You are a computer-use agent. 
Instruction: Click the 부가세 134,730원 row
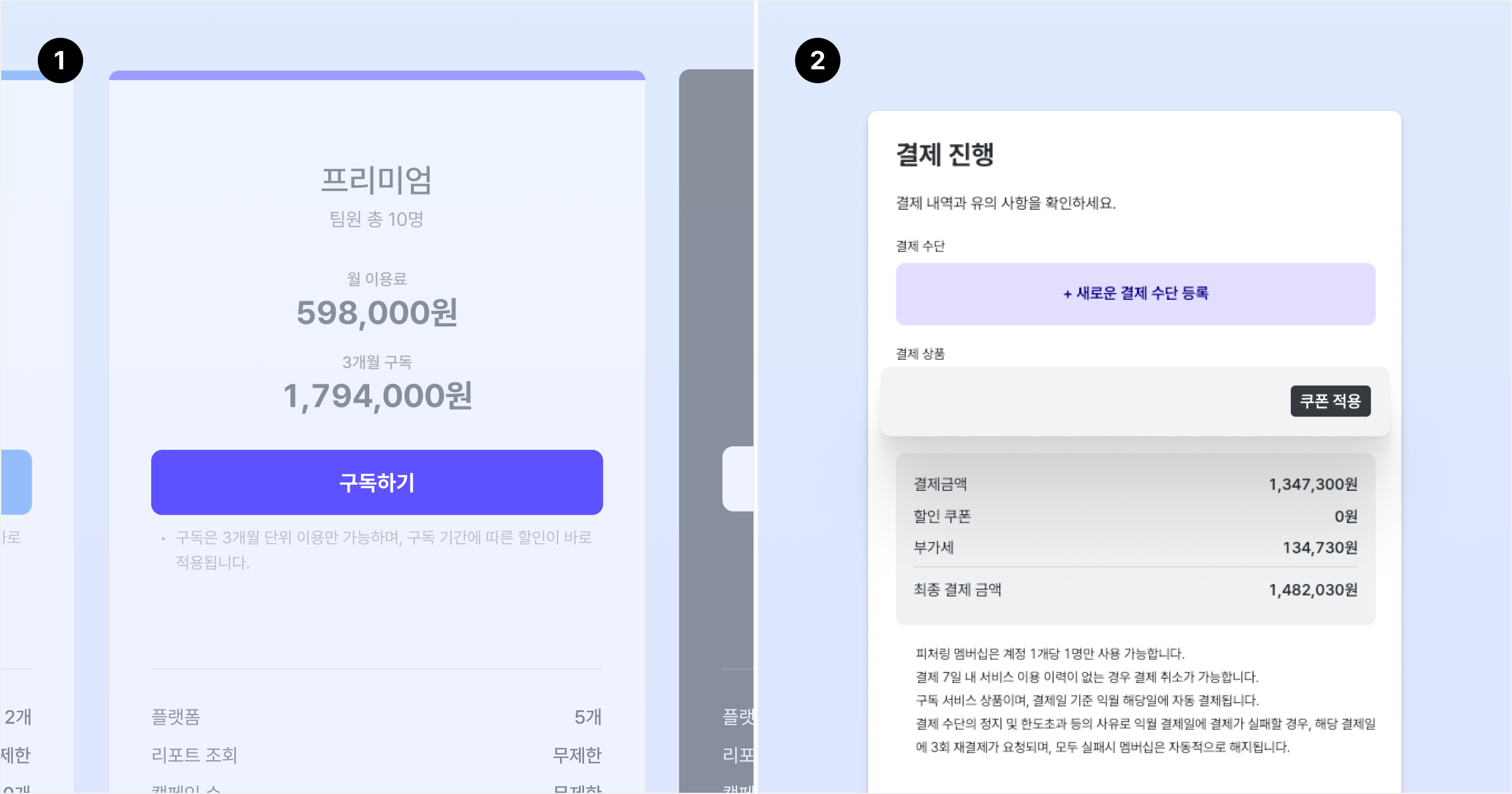1135,548
